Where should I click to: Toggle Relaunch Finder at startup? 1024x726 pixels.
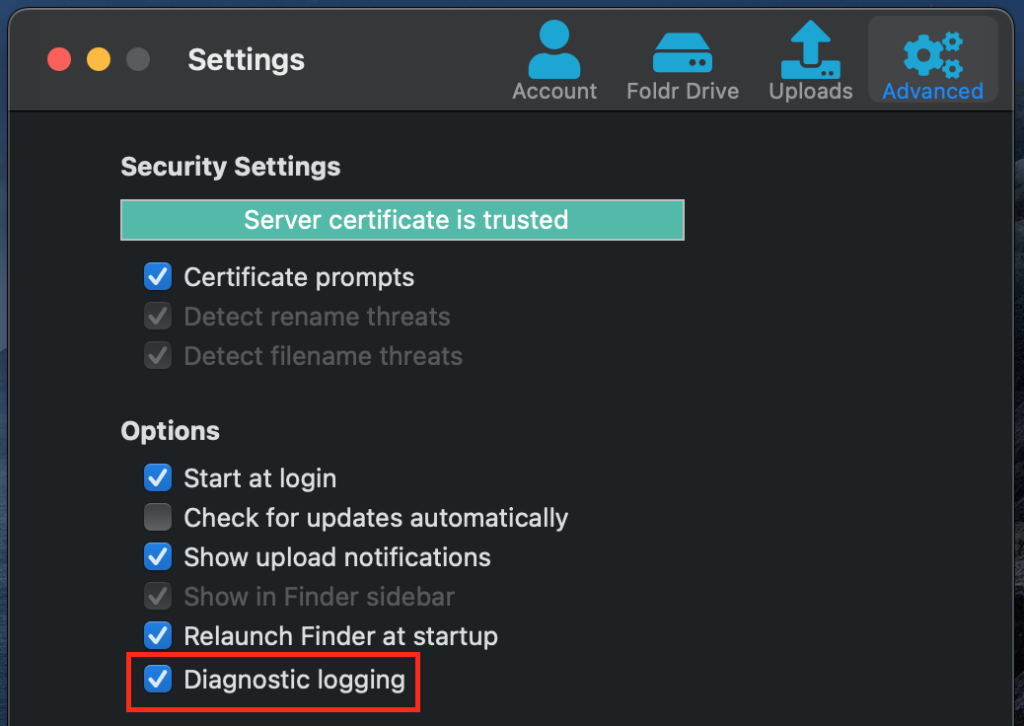[157, 636]
